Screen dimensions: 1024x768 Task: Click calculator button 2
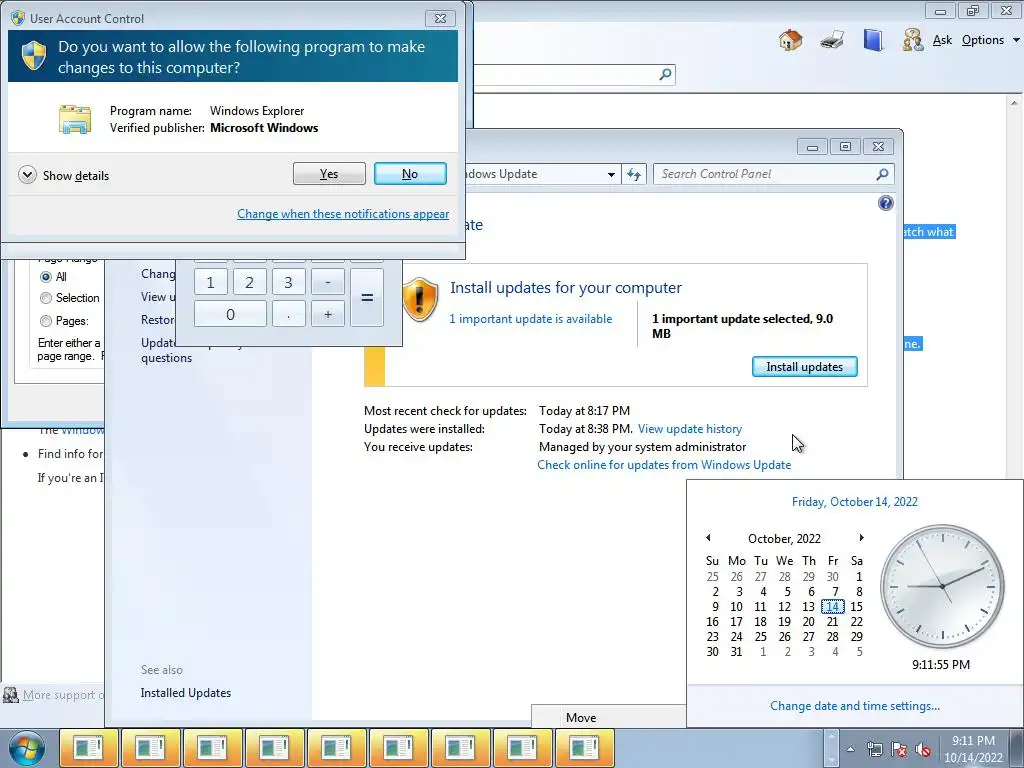249,282
